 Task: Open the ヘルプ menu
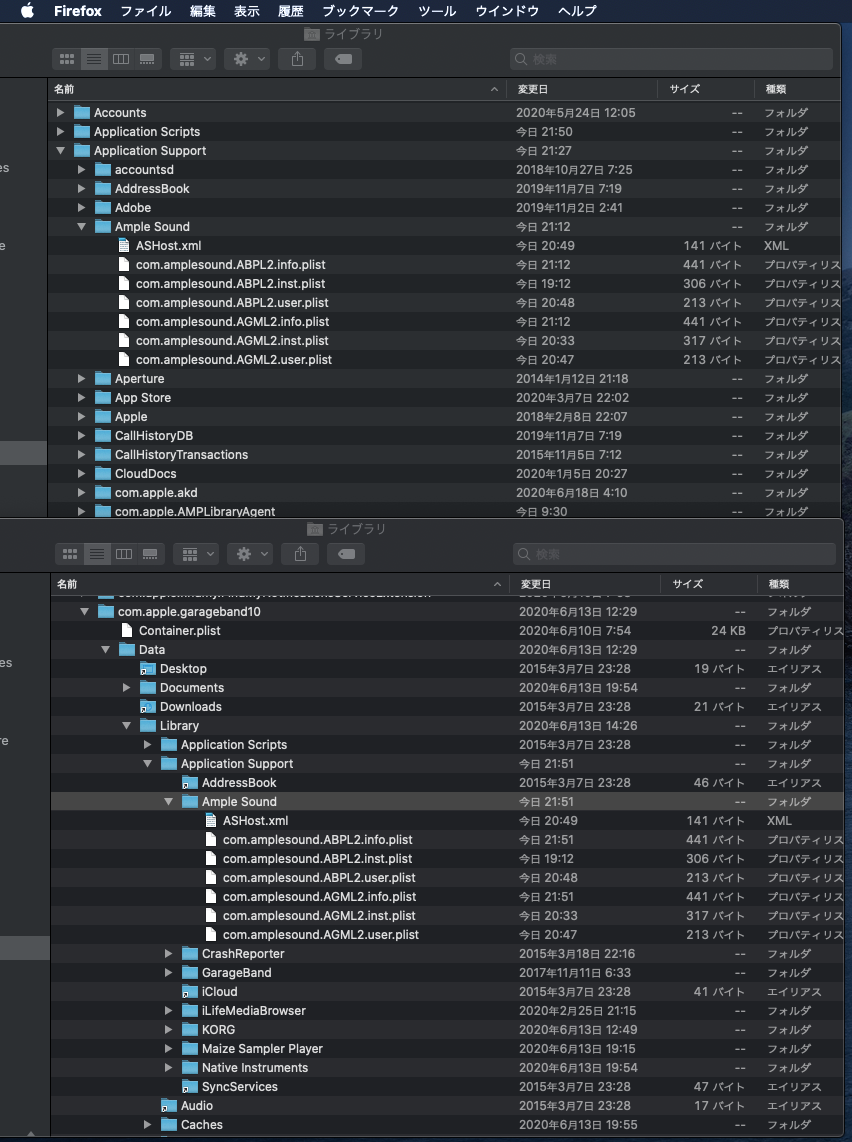577,11
